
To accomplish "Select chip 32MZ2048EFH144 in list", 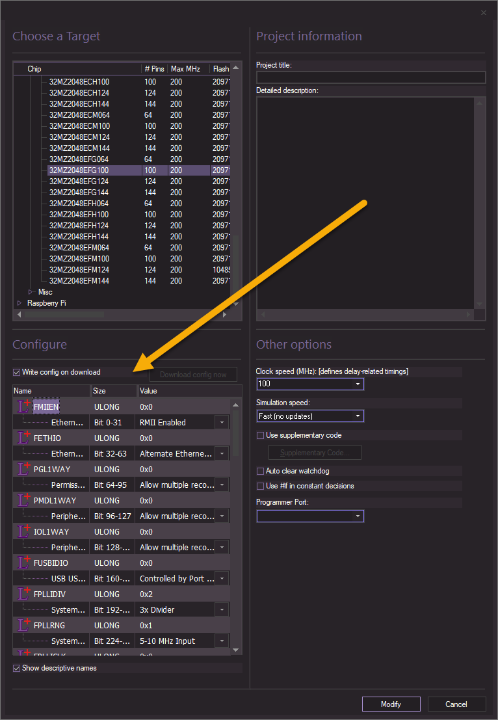I will click(79, 236).
